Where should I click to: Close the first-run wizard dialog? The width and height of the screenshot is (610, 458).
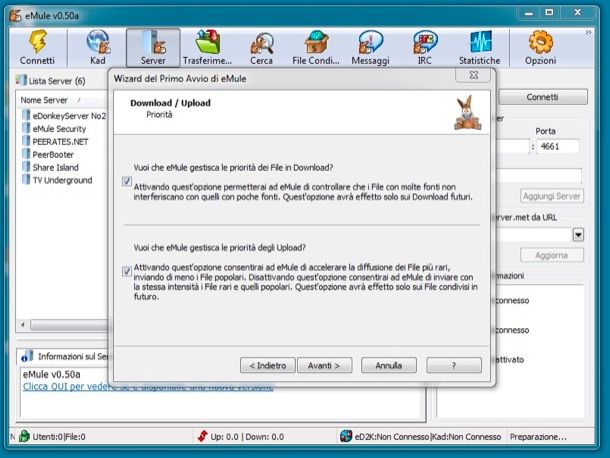click(x=473, y=75)
